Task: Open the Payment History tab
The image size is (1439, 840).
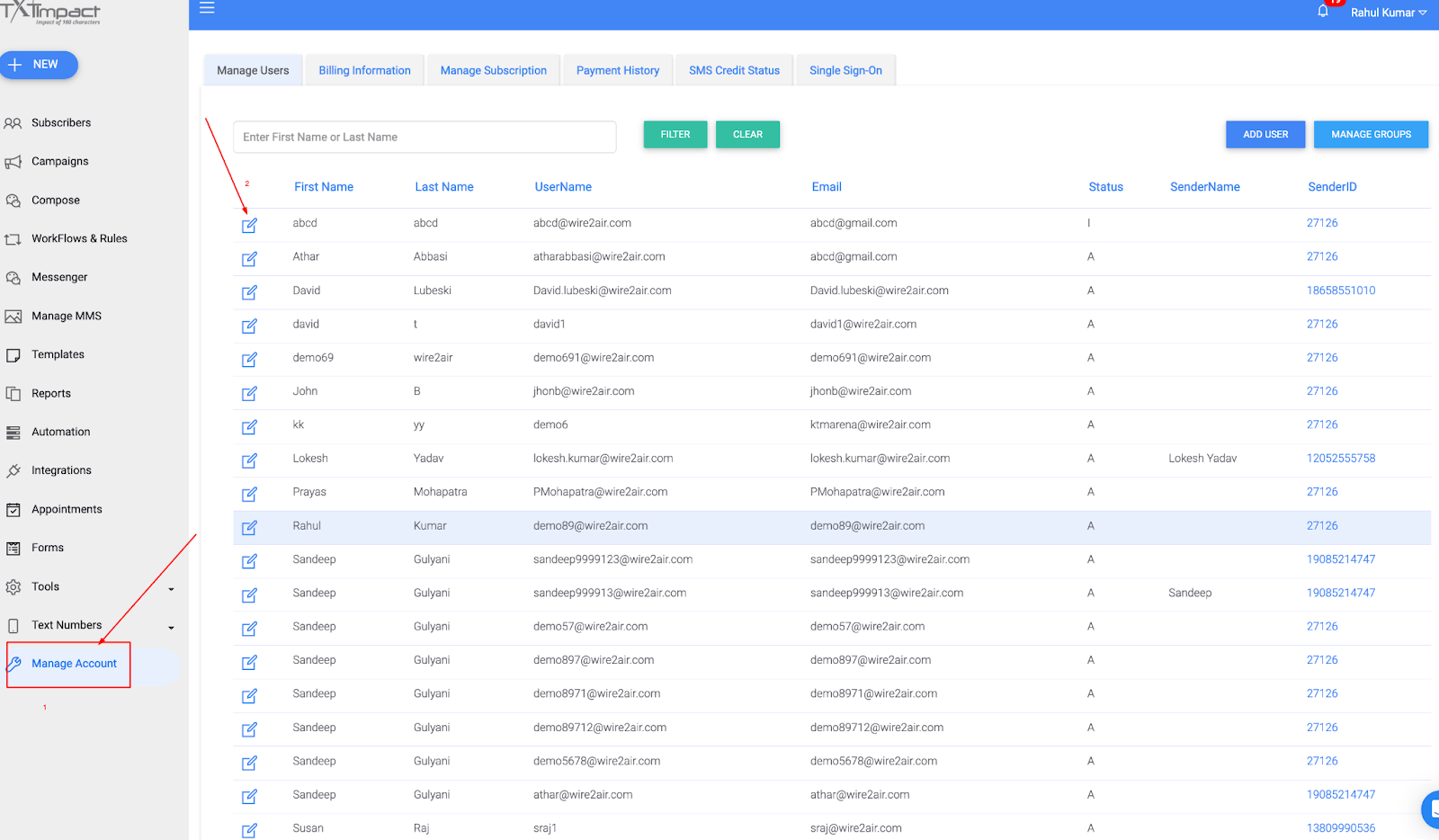Action: click(617, 70)
